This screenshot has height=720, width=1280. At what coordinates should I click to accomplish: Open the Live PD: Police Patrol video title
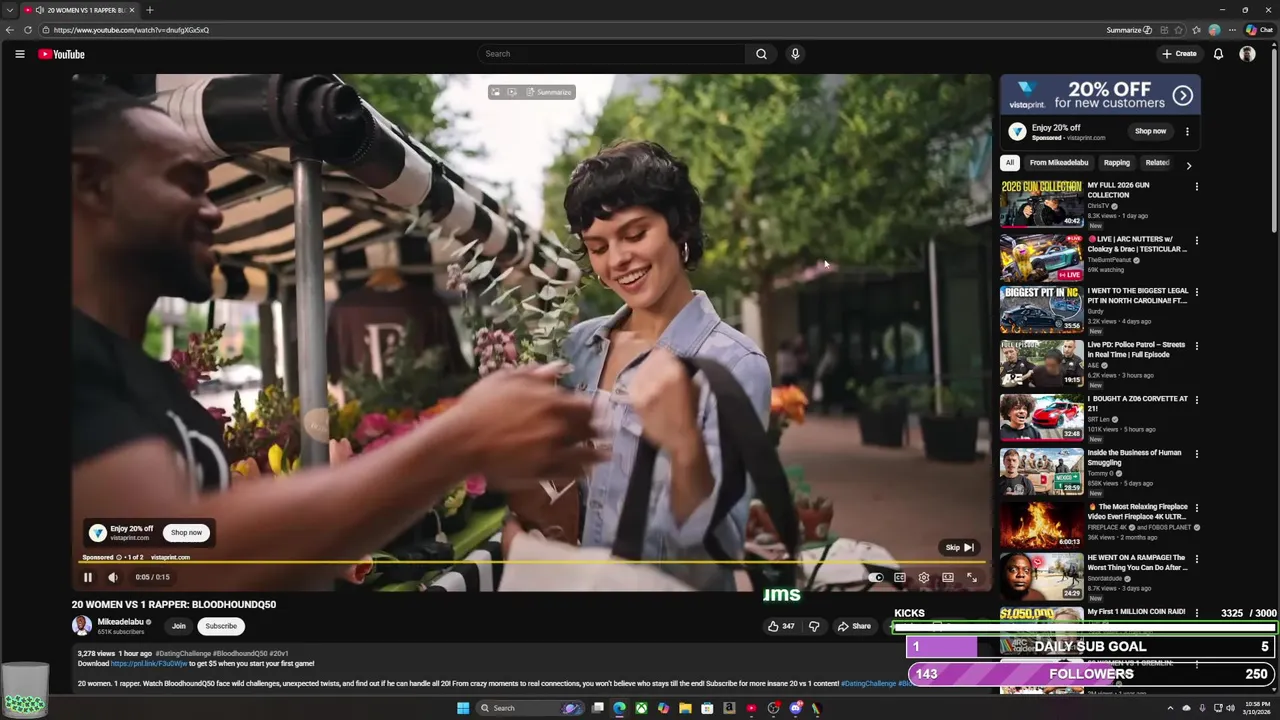(1136, 349)
